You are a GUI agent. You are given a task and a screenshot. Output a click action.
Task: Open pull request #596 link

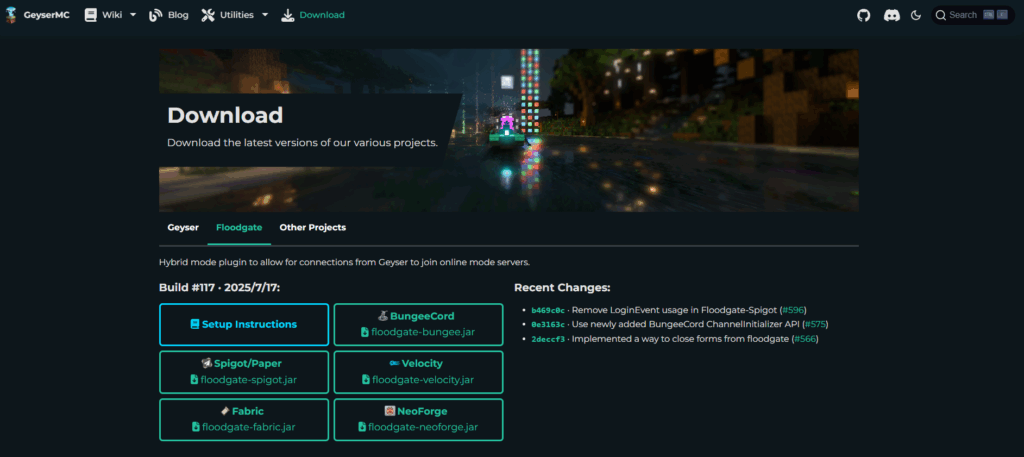tap(794, 310)
